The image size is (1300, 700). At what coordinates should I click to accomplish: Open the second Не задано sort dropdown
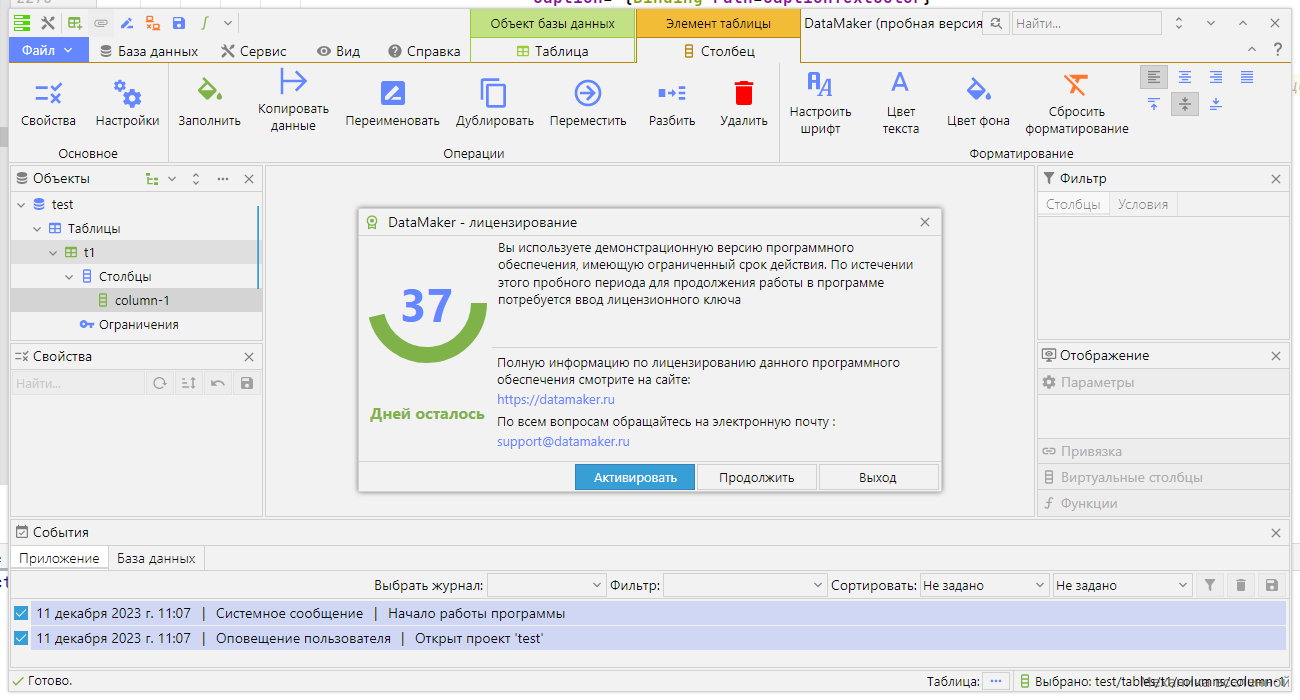click(x=1123, y=585)
